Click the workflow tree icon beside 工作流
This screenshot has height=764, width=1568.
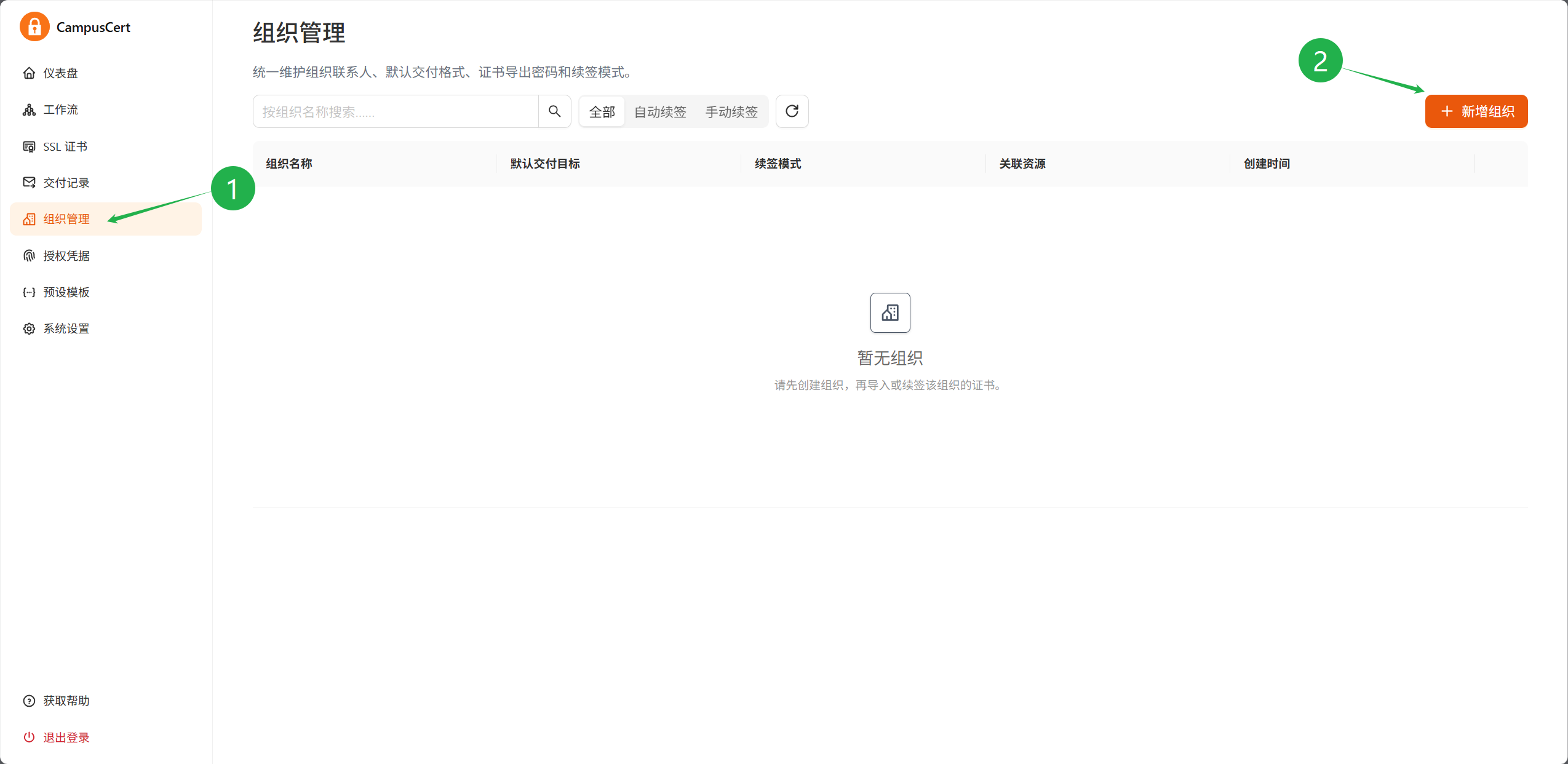pyautogui.click(x=29, y=109)
